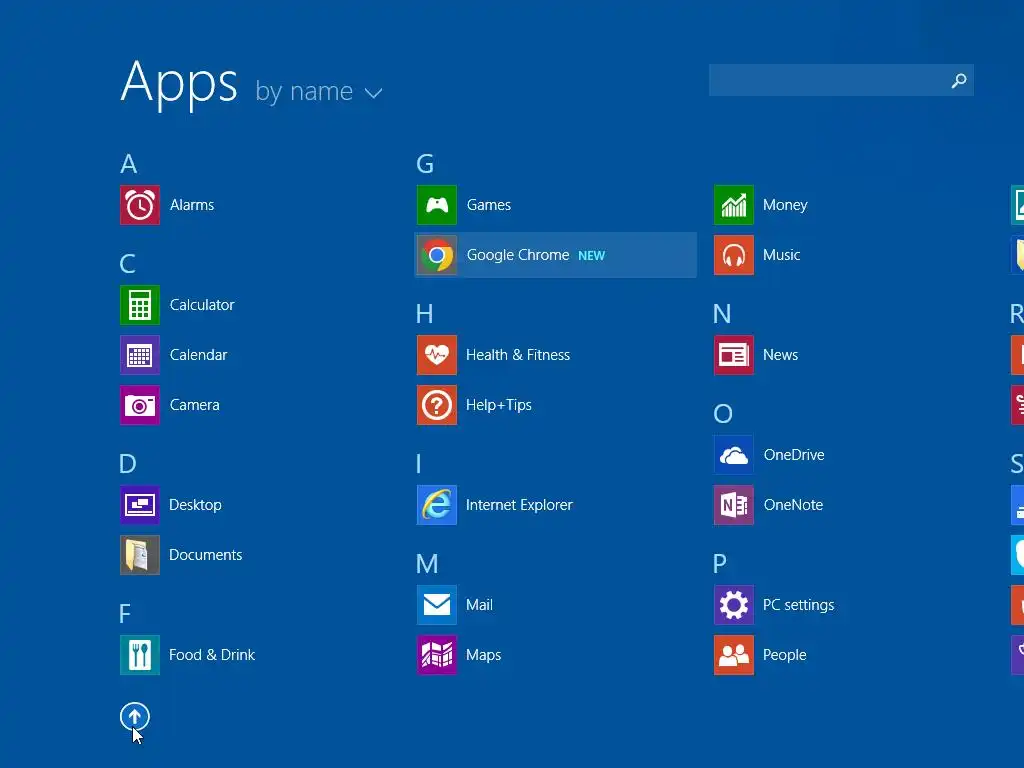Click the Desktop text label

[195, 505]
